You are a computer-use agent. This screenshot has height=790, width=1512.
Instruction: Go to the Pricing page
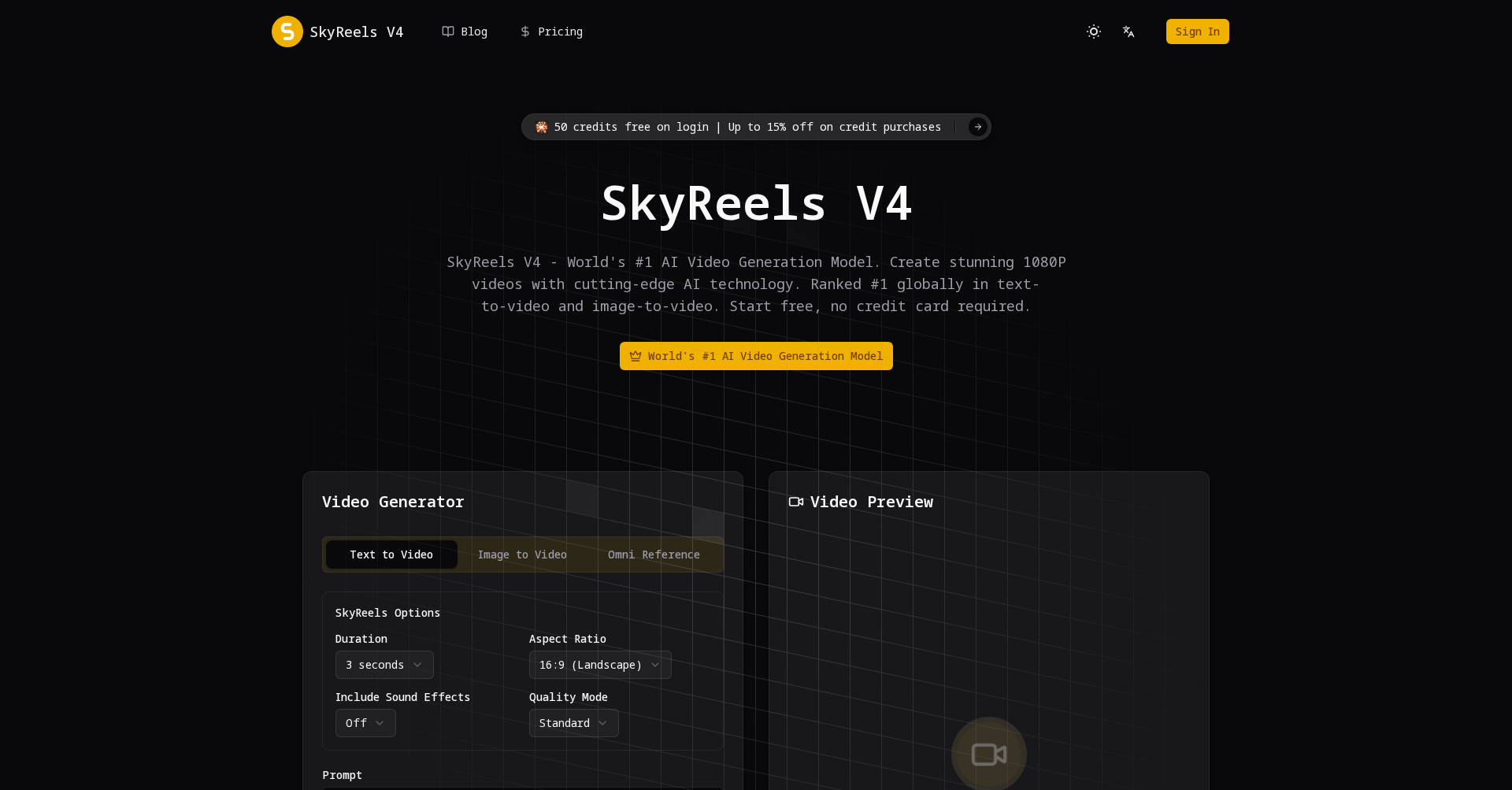560,32
